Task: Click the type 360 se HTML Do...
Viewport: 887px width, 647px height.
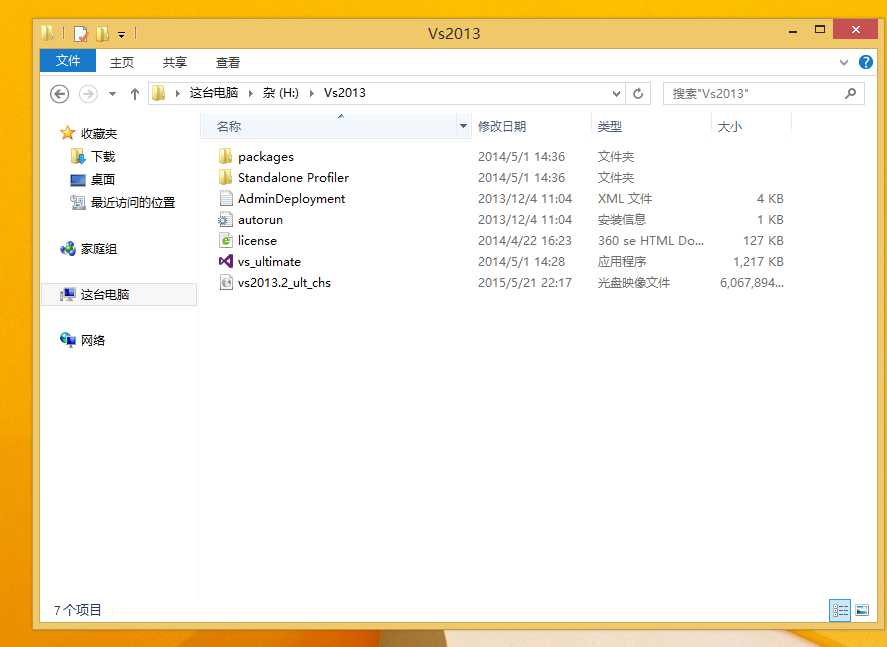Action: [x=651, y=240]
